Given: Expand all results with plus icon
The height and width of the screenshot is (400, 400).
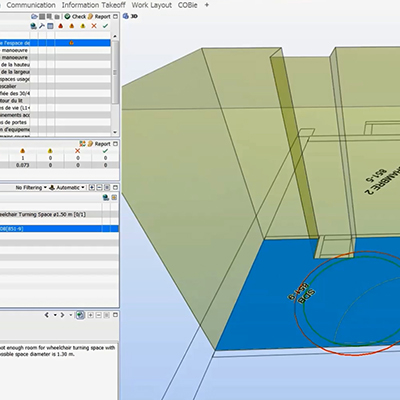Looking at the screenshot, I should (92, 188).
